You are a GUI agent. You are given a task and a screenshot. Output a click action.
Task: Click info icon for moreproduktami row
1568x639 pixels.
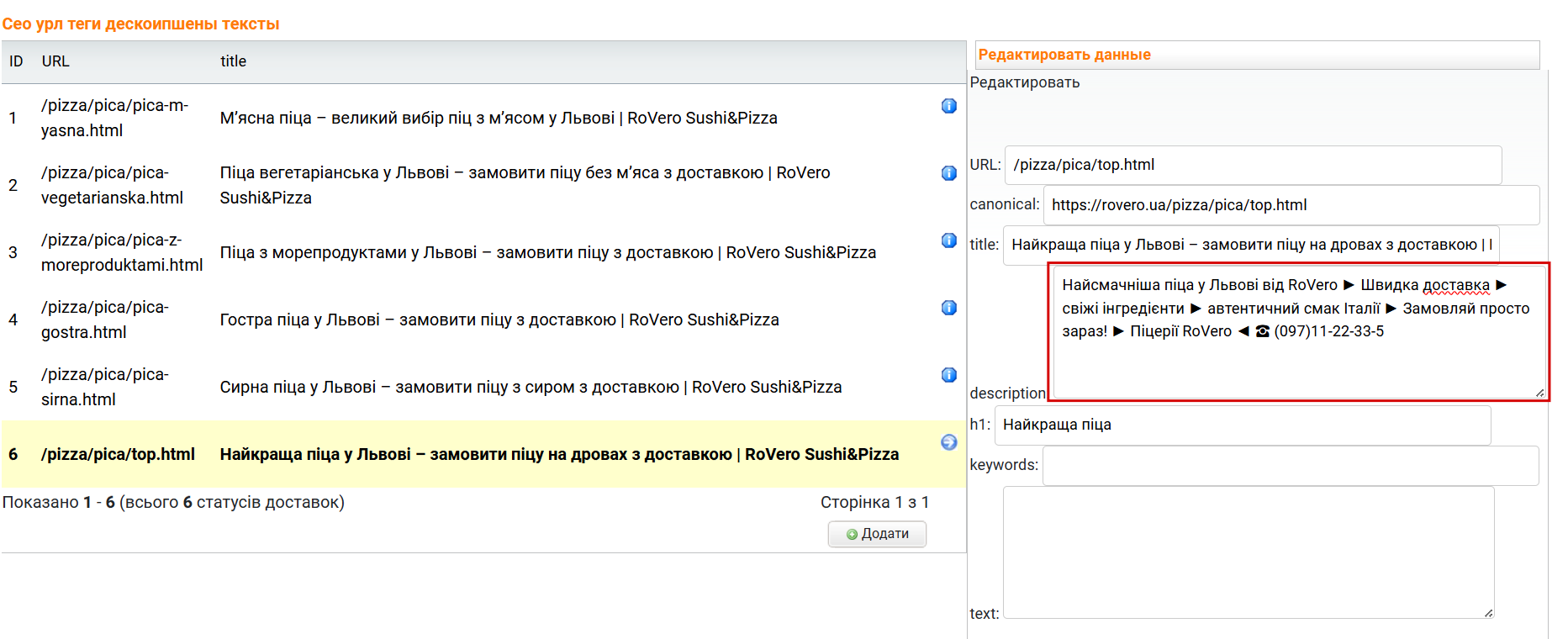pos(948,240)
